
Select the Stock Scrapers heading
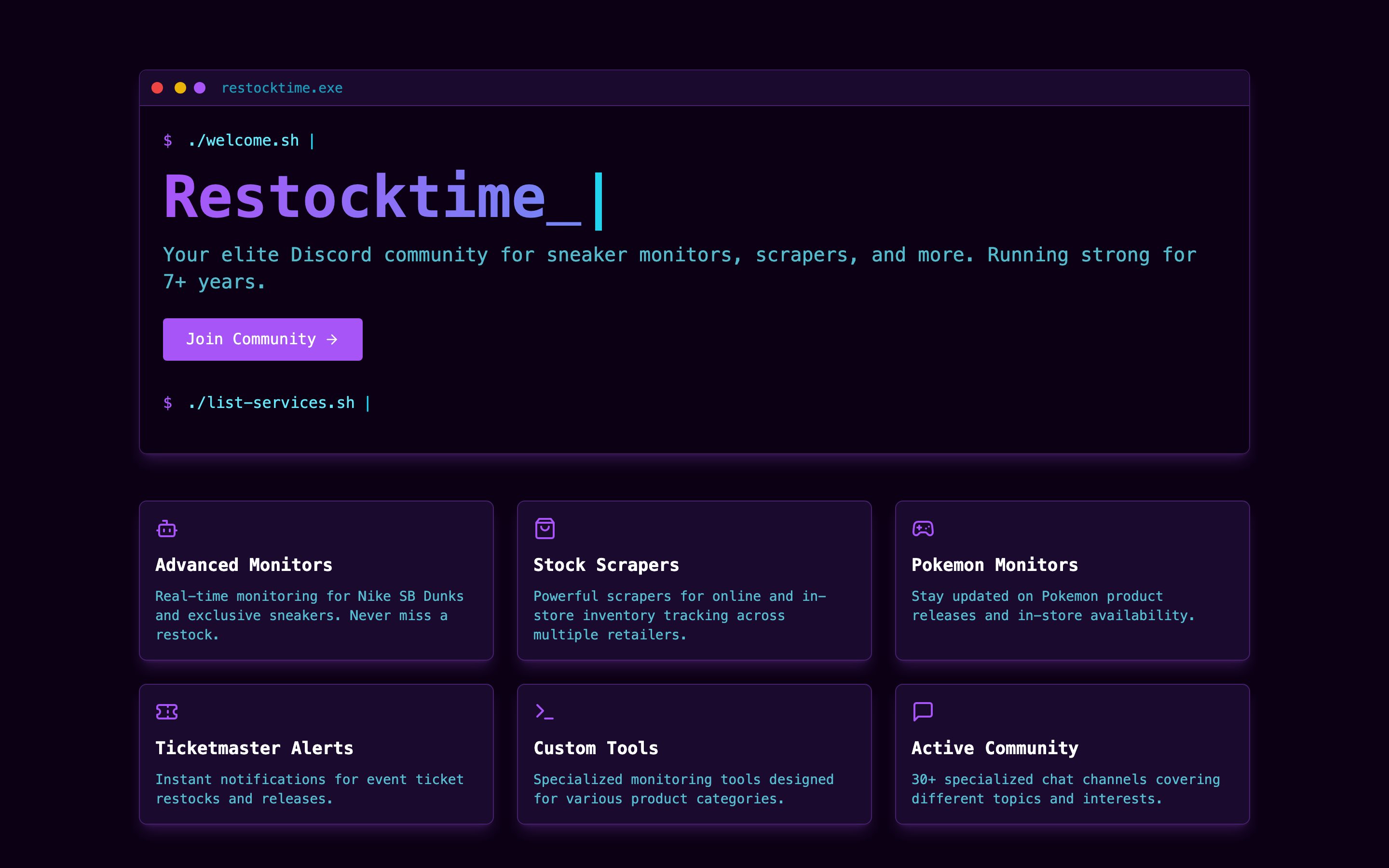coord(606,565)
